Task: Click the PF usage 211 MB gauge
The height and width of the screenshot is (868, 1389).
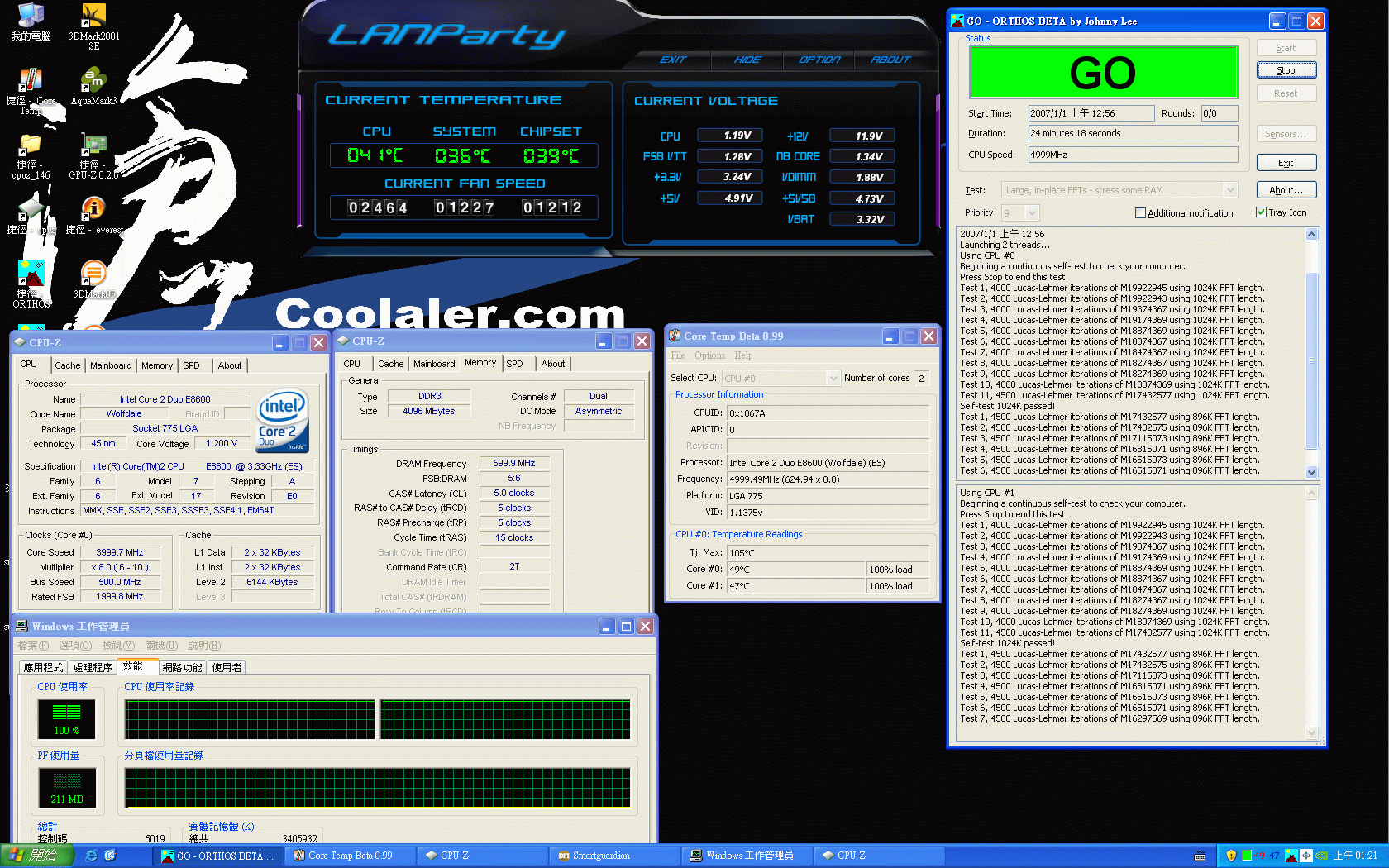Action: [x=67, y=788]
